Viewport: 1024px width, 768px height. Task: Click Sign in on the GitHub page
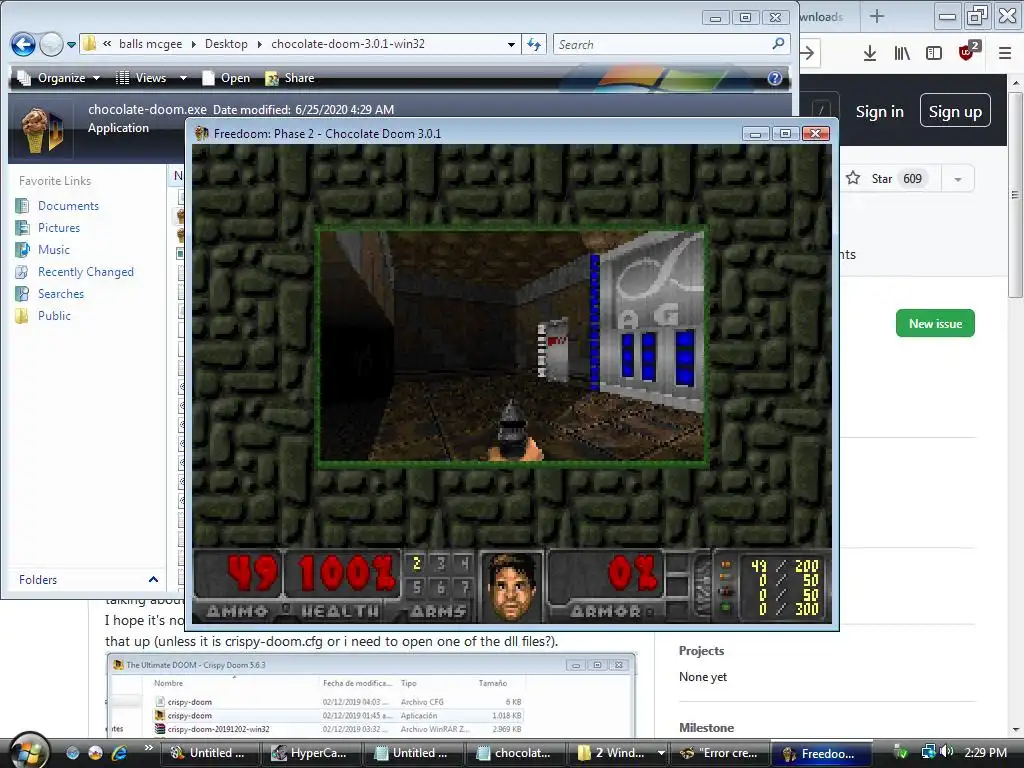tap(880, 112)
